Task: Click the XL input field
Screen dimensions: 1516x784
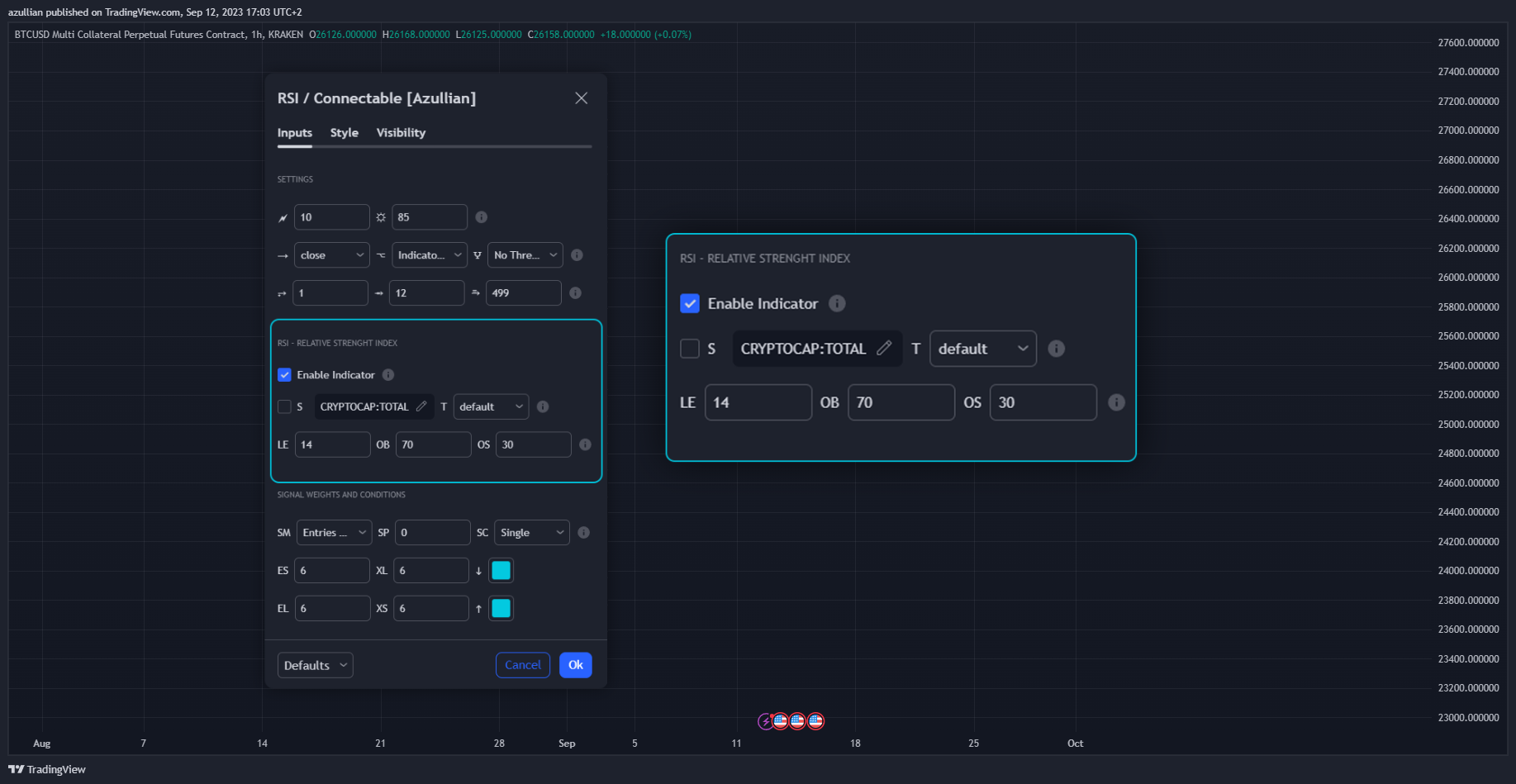Action: tap(431, 571)
